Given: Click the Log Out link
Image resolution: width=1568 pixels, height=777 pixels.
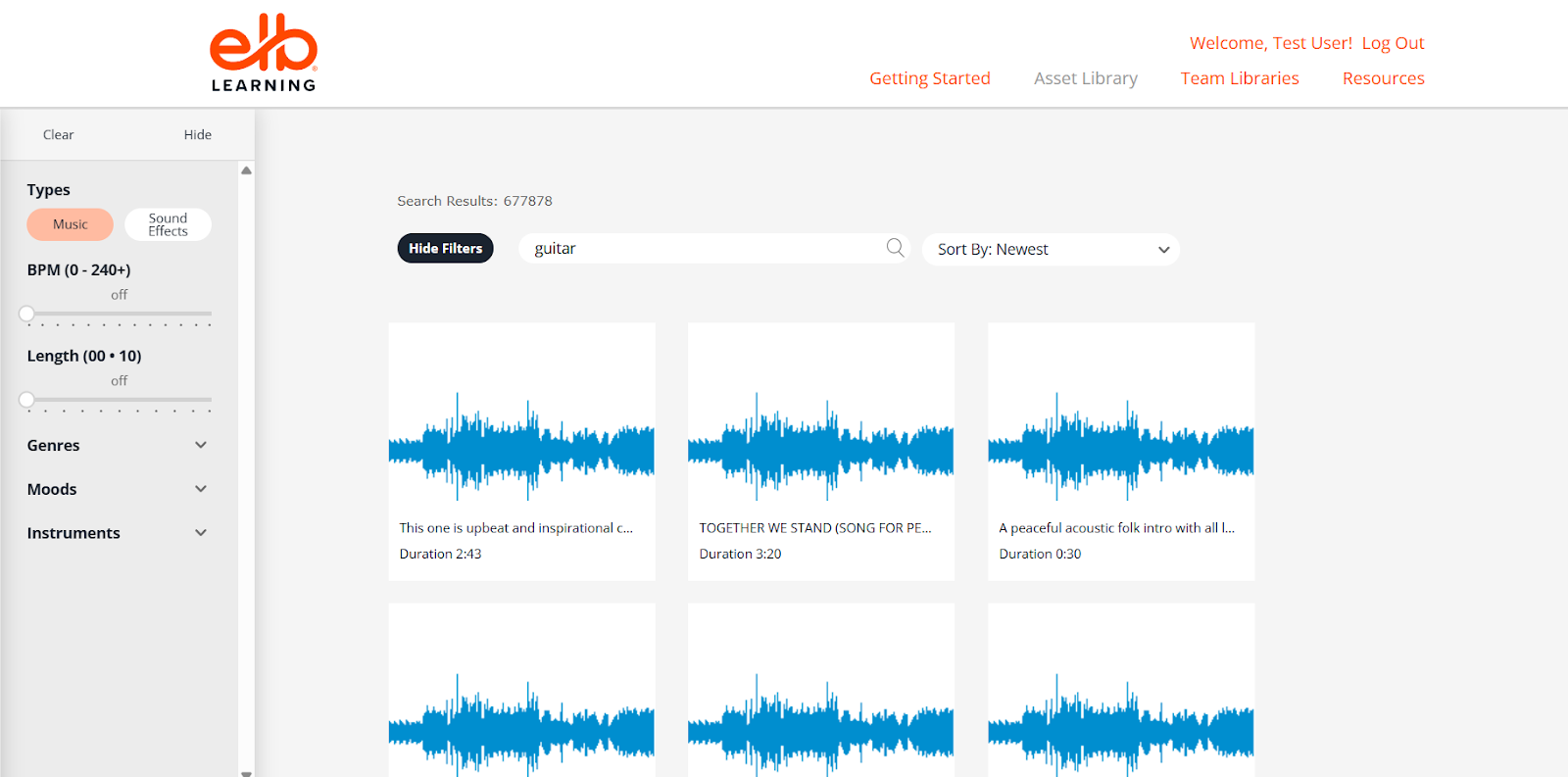Looking at the screenshot, I should (1393, 43).
